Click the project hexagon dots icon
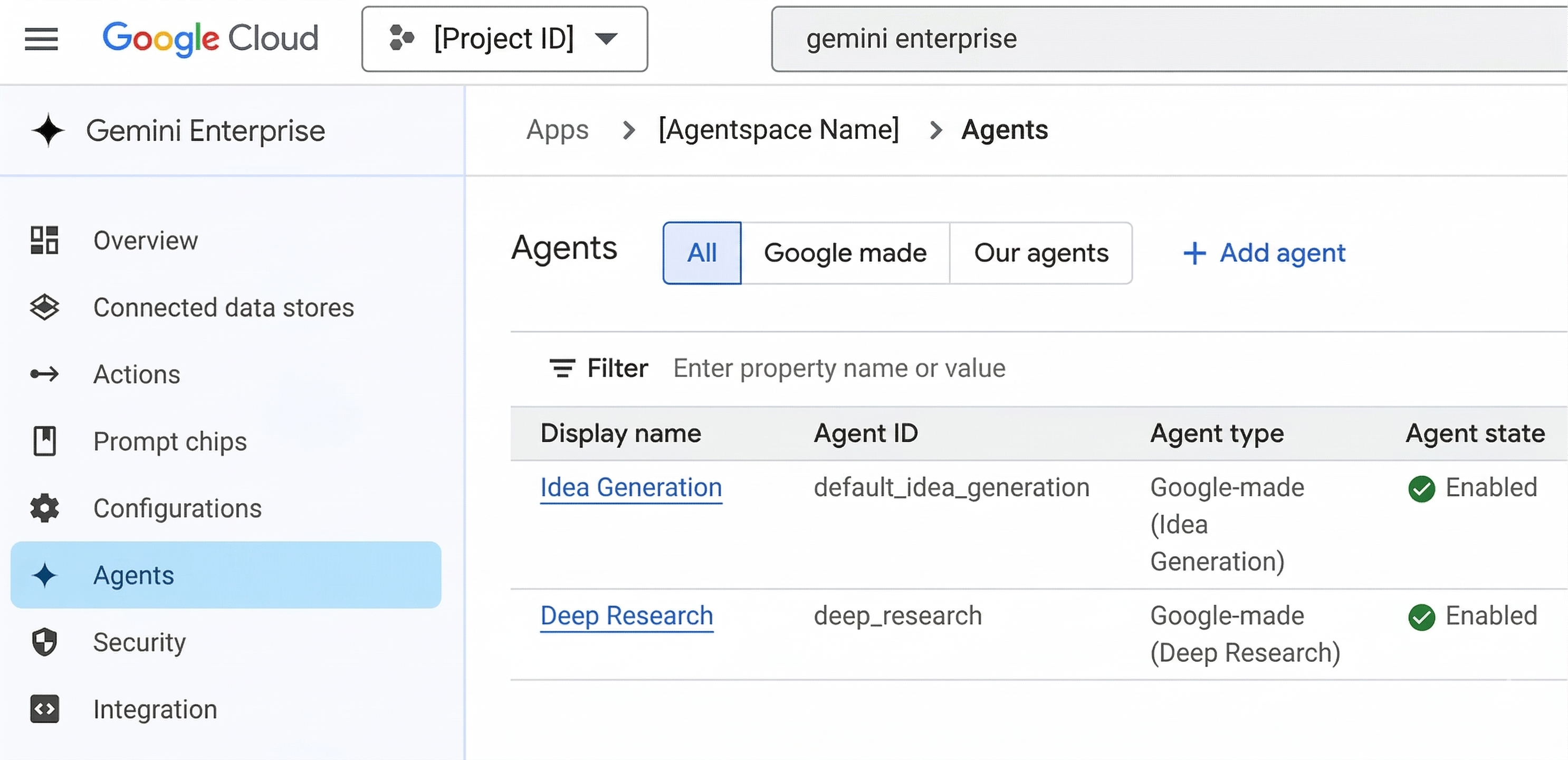Image resolution: width=1568 pixels, height=760 pixels. [x=401, y=38]
